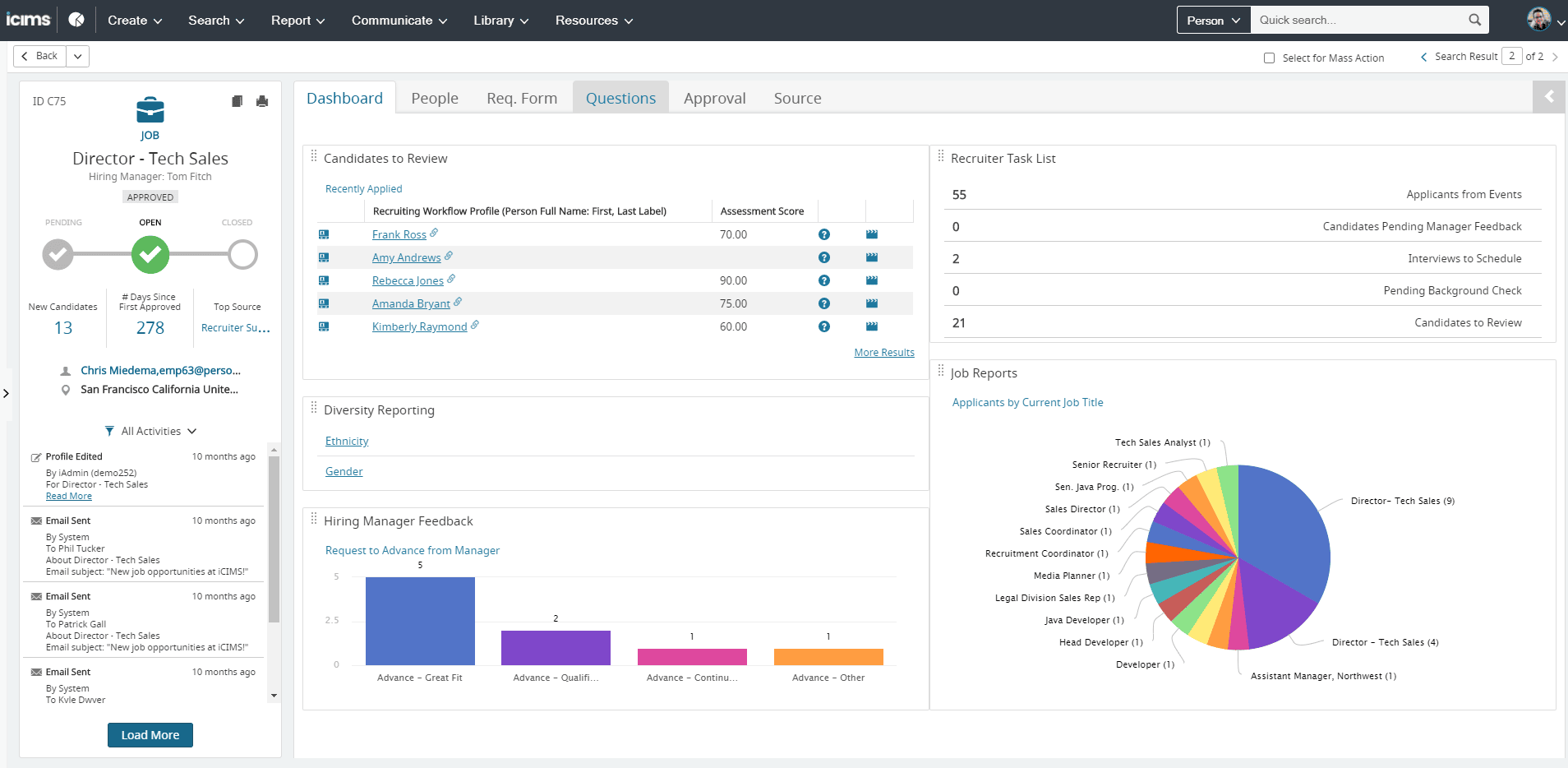The height and width of the screenshot is (768, 1568).
Task: Click the clapperboard interview icon for Amy Andrews
Action: tap(871, 257)
